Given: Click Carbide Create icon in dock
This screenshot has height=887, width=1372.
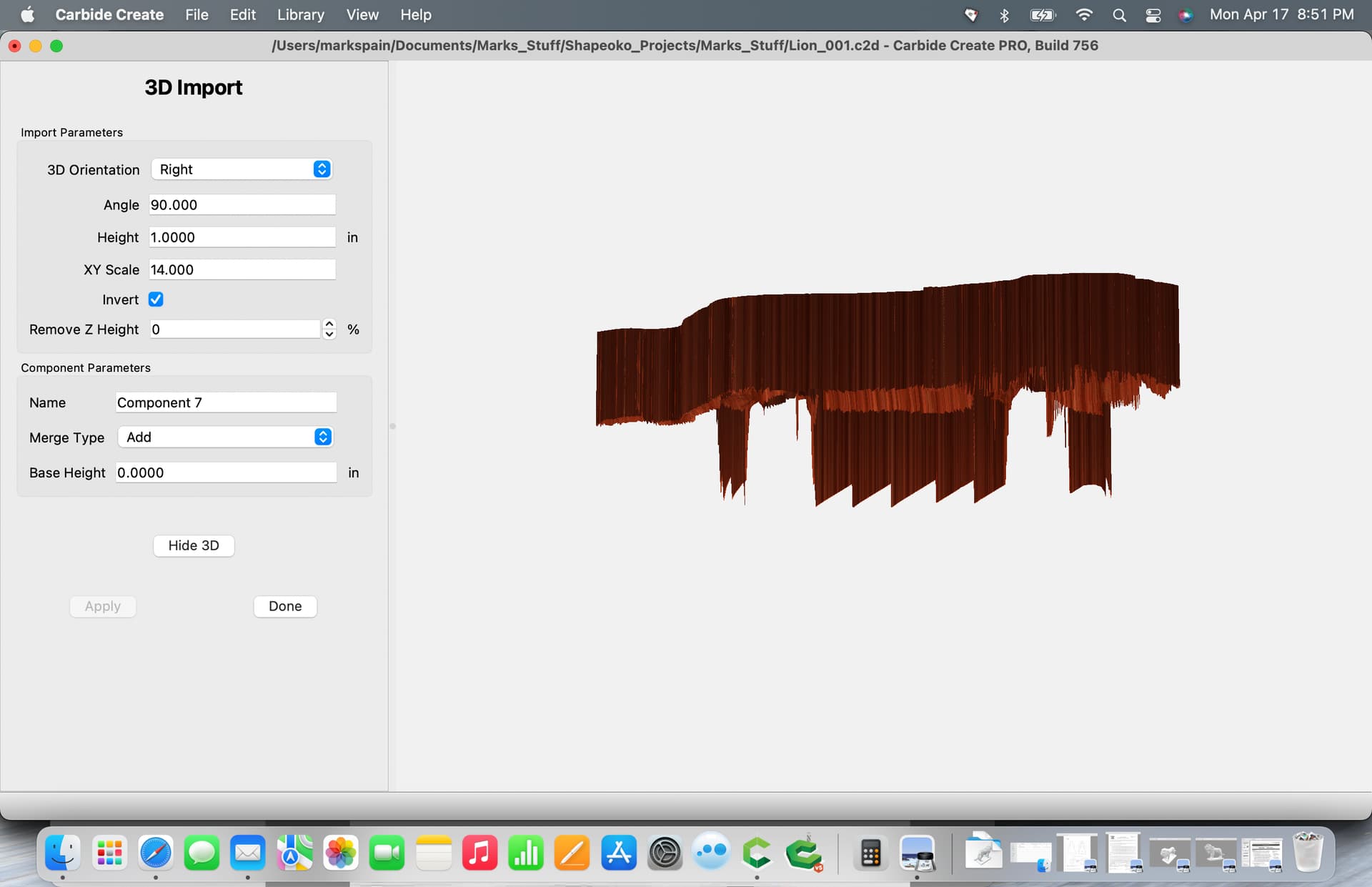Looking at the screenshot, I should pos(757,853).
